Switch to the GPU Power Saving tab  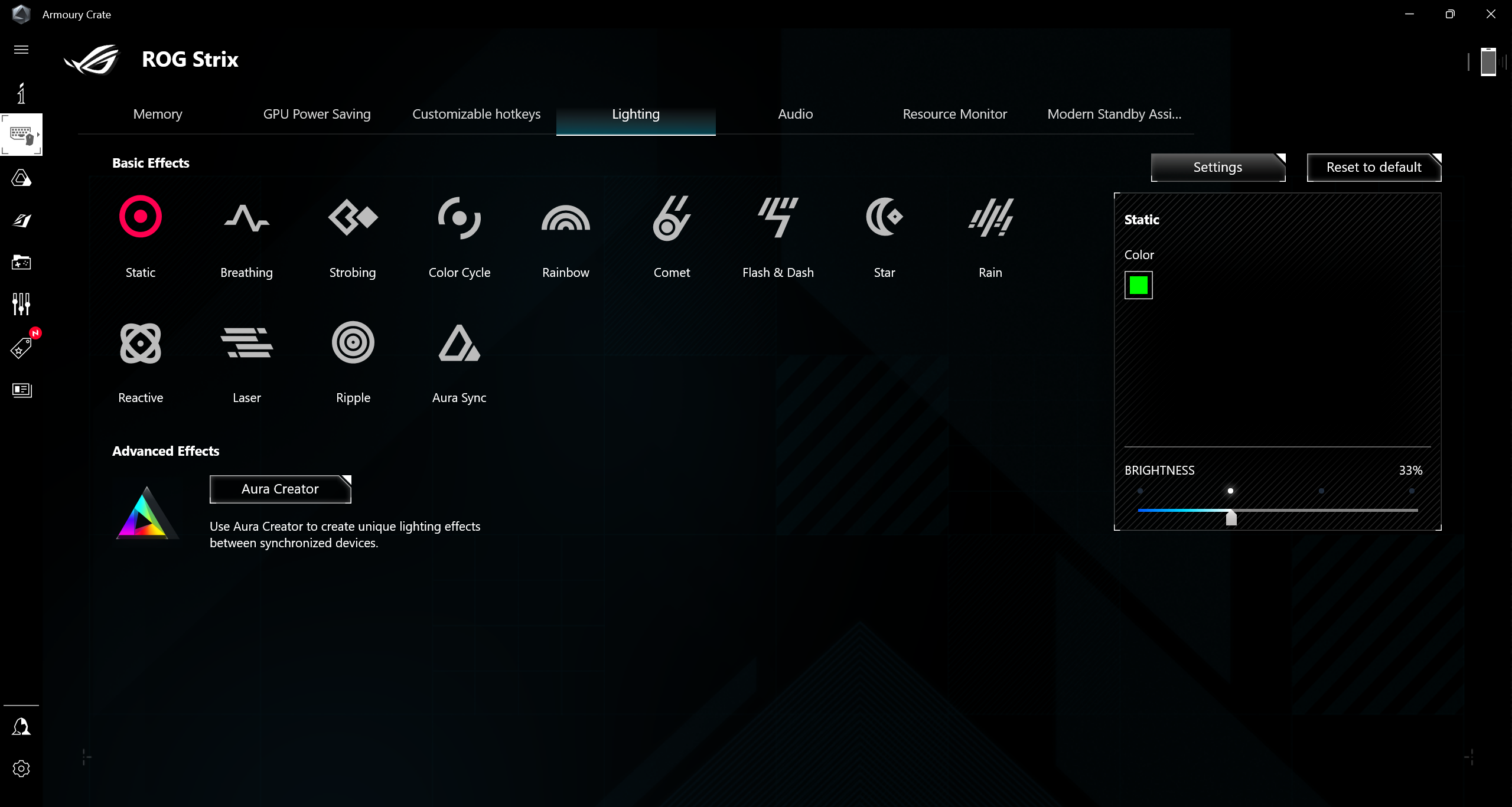317,114
